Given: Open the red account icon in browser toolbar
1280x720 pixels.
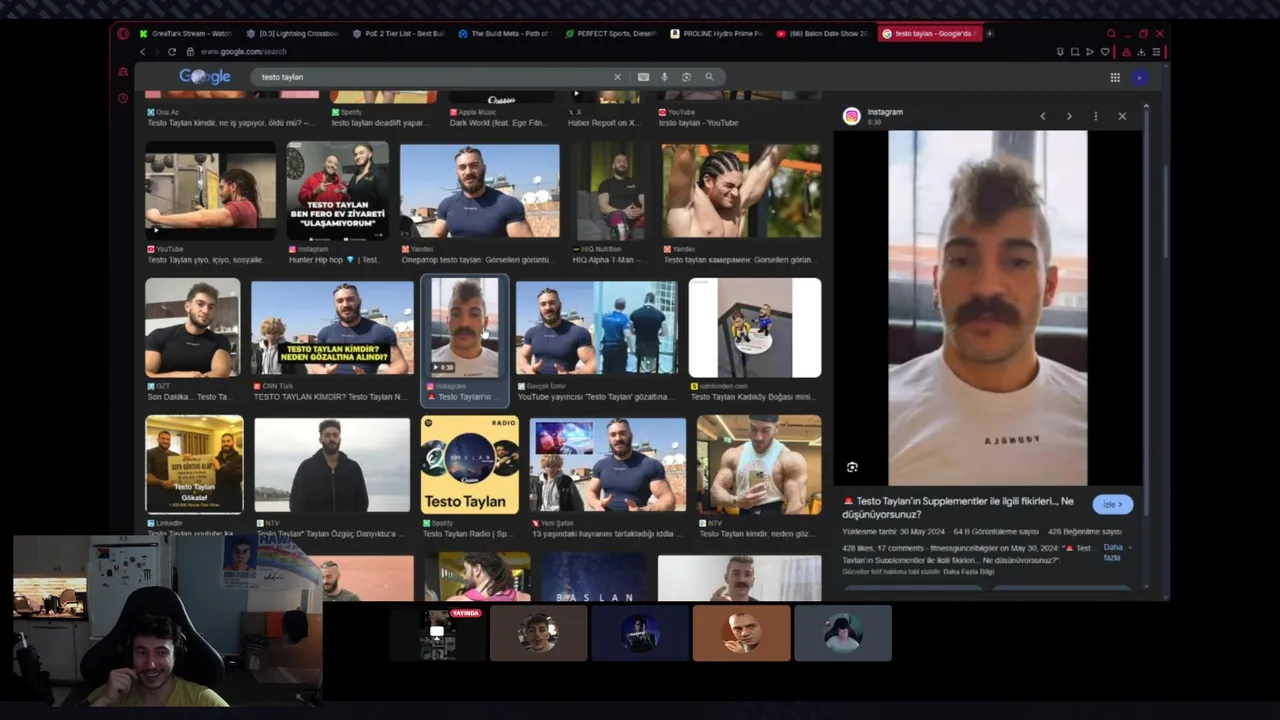Looking at the screenshot, I should (1127, 52).
